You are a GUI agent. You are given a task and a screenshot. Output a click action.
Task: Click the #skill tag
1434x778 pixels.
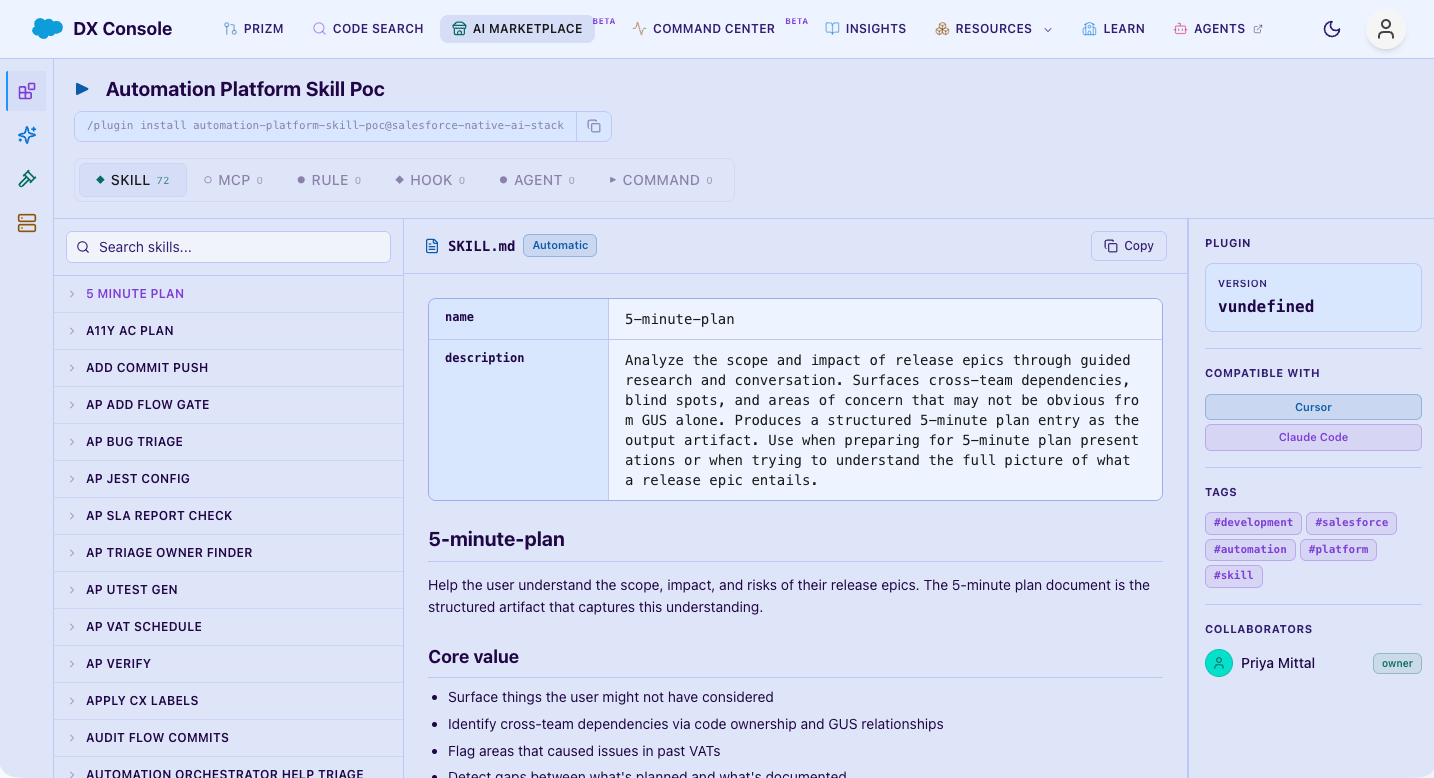1234,576
